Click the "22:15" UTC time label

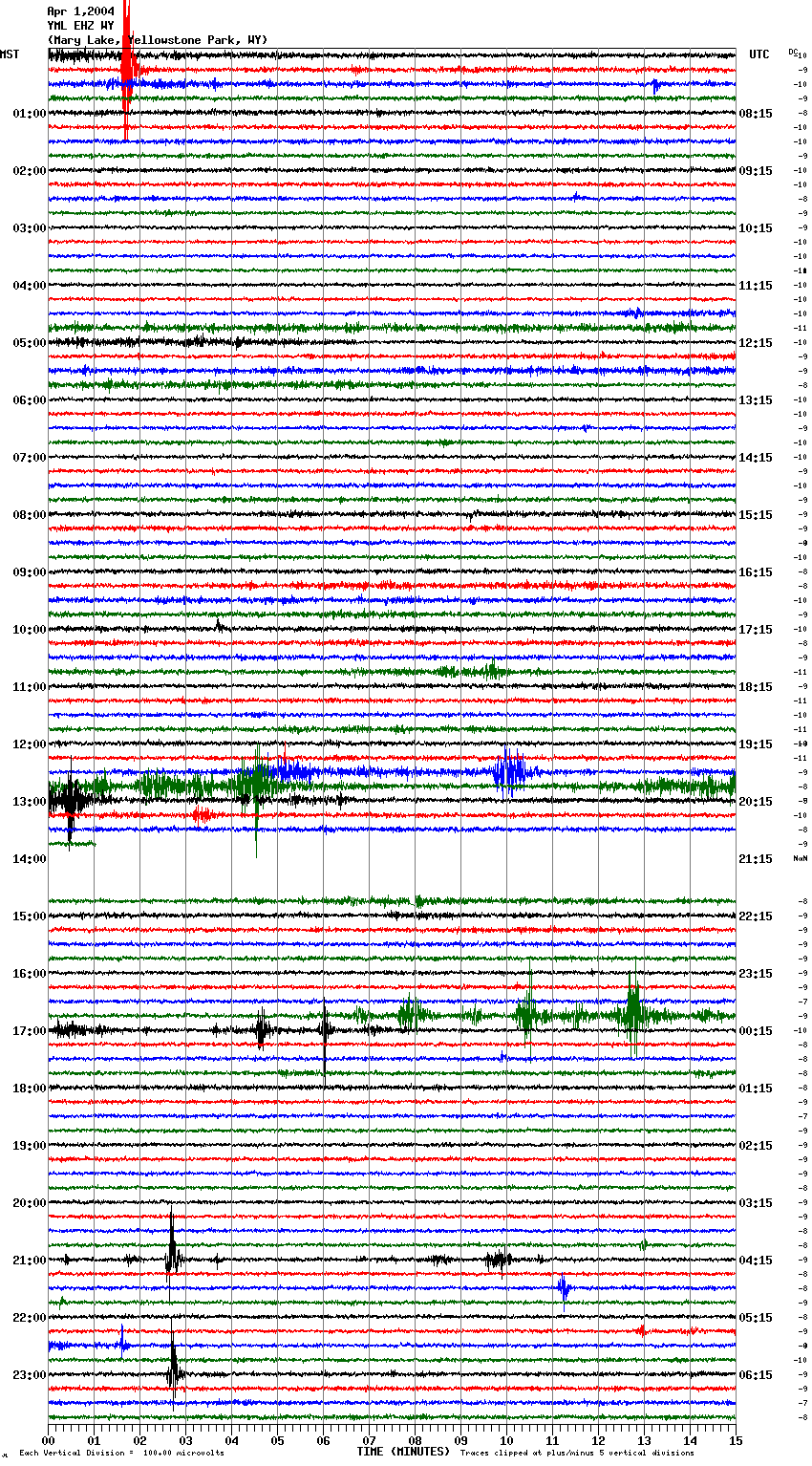(x=756, y=916)
